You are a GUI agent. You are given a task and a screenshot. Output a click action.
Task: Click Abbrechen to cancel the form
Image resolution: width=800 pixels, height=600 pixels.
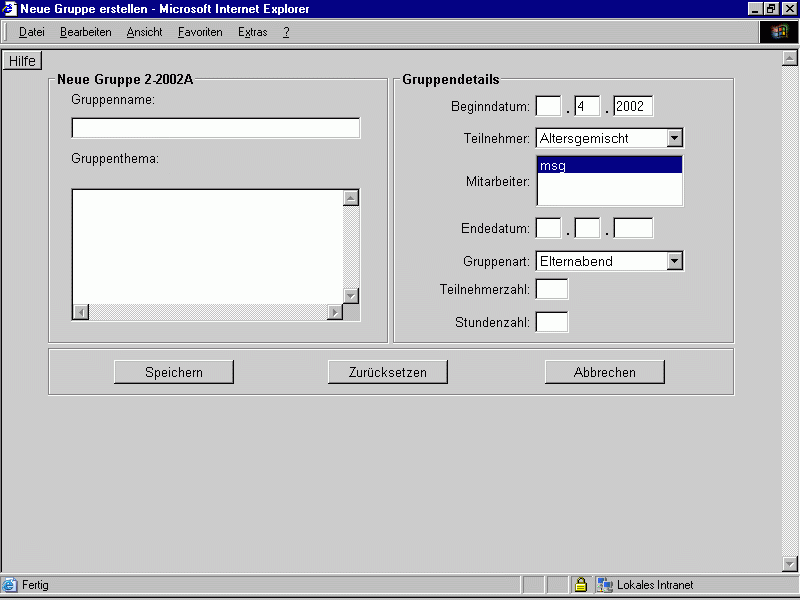click(x=604, y=372)
